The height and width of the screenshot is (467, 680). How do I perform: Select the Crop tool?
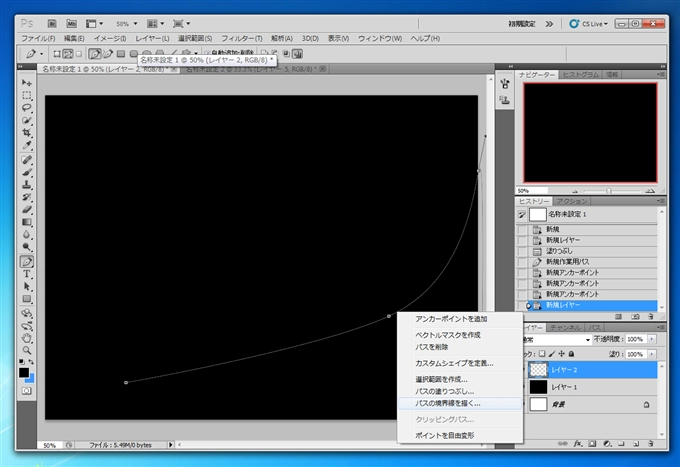point(26,132)
